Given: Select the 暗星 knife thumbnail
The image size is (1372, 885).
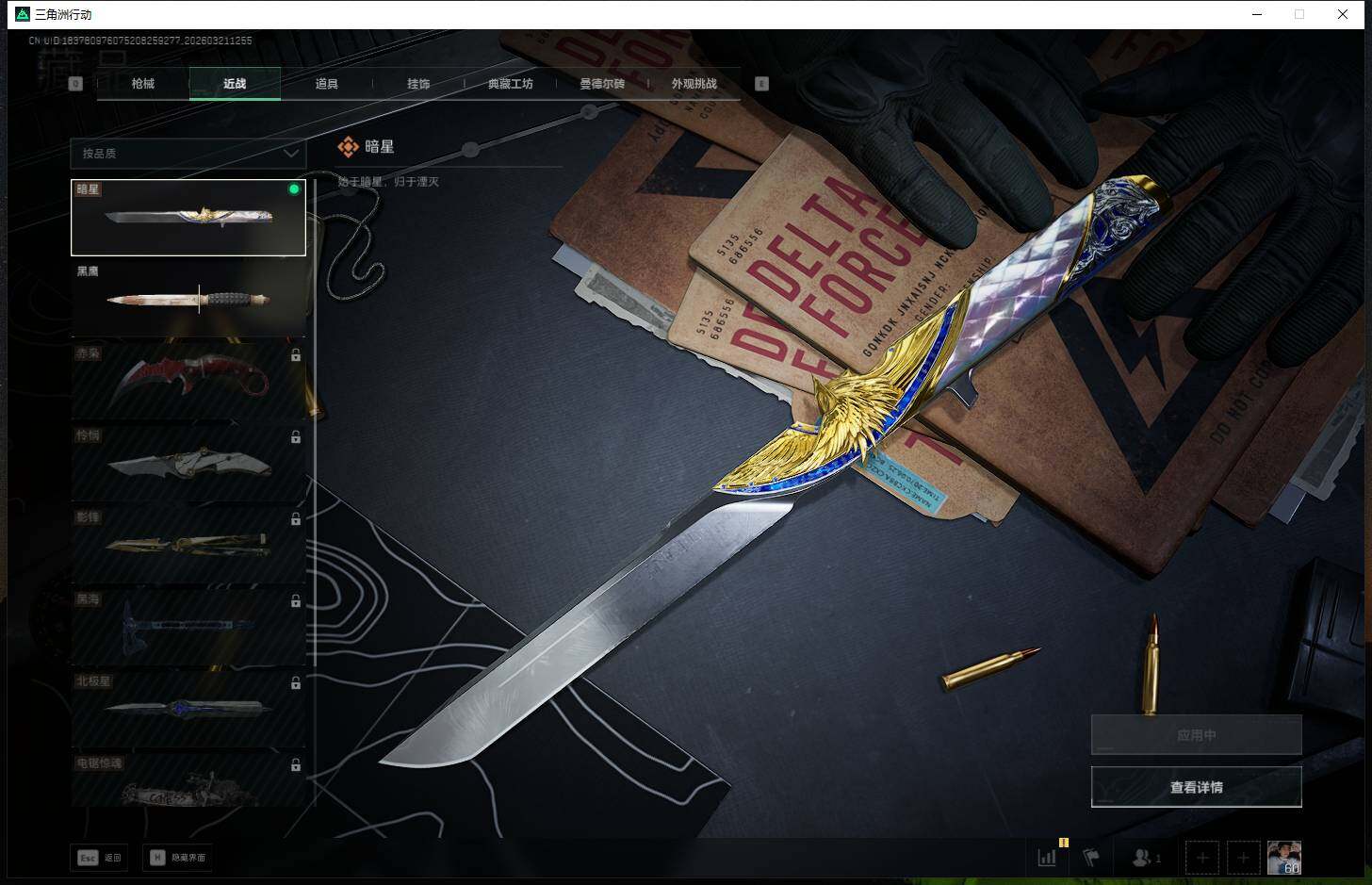Looking at the screenshot, I should [x=188, y=218].
